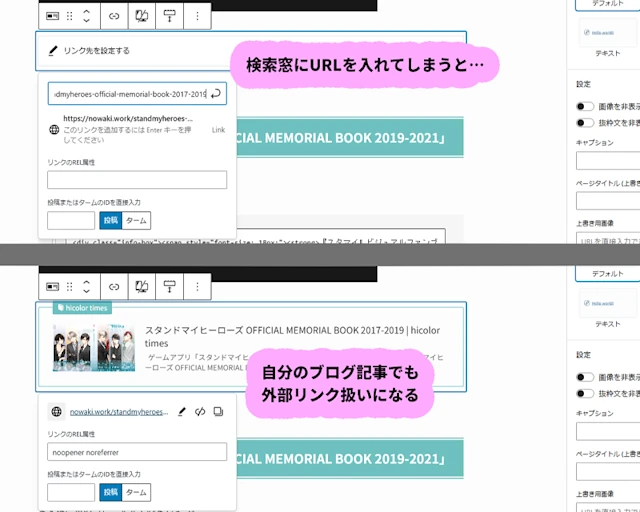The image size is (640, 512).
Task: Click the link icon in the upper block toolbar
Action: pos(114,16)
